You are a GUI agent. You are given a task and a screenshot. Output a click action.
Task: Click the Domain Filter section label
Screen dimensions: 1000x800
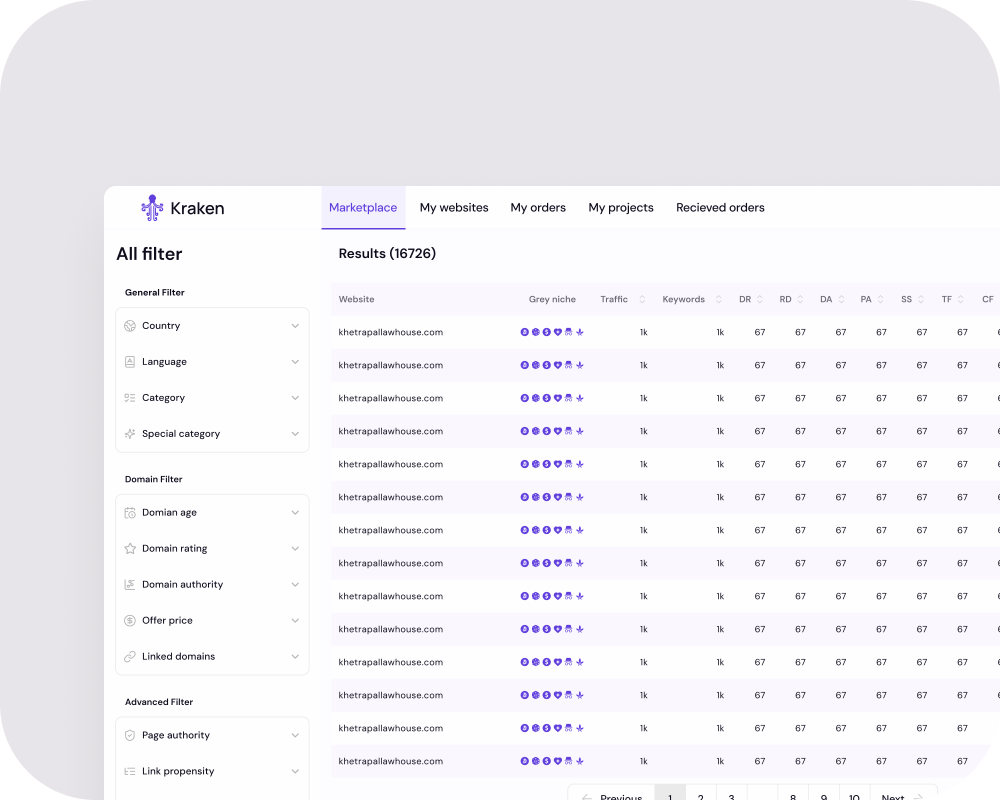pos(154,479)
